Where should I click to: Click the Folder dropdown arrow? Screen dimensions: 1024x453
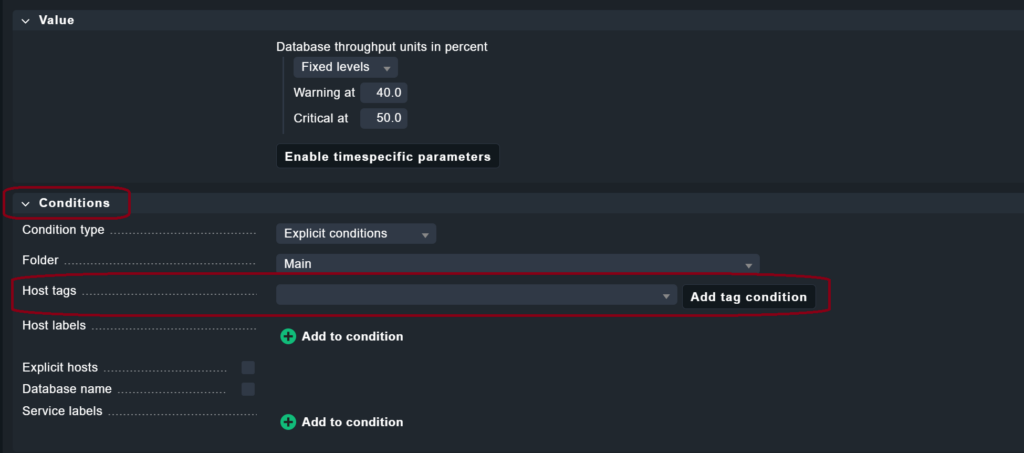pos(748,265)
